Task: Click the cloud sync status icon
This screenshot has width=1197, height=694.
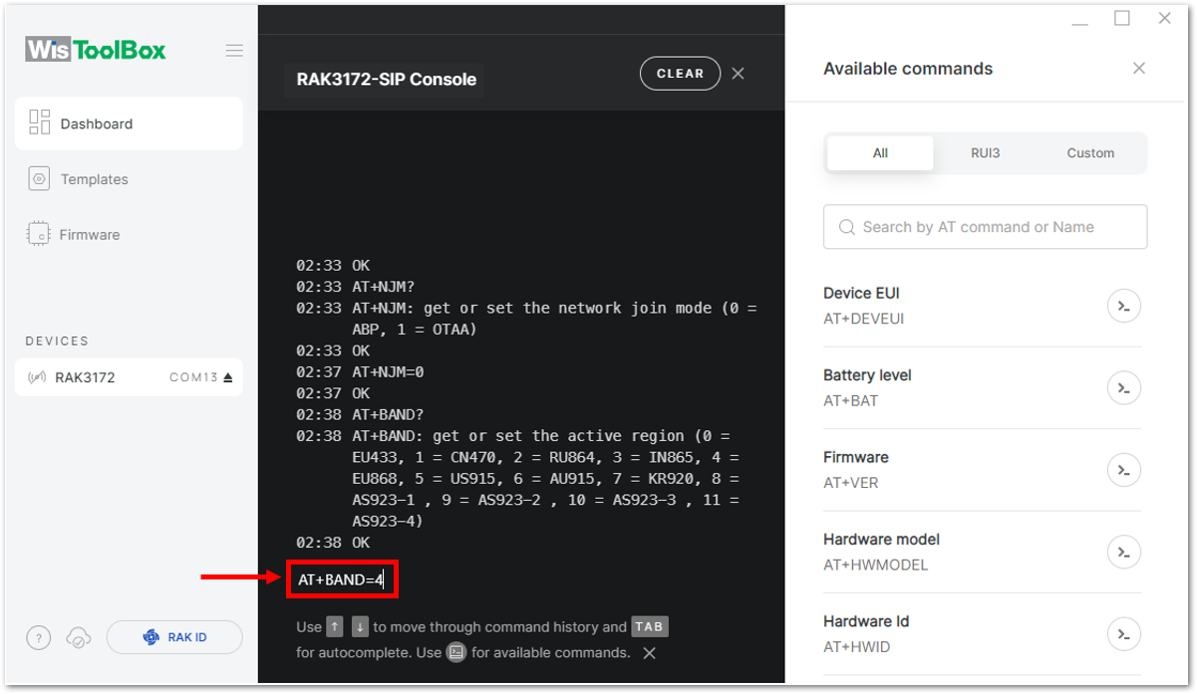Action: click(x=79, y=638)
